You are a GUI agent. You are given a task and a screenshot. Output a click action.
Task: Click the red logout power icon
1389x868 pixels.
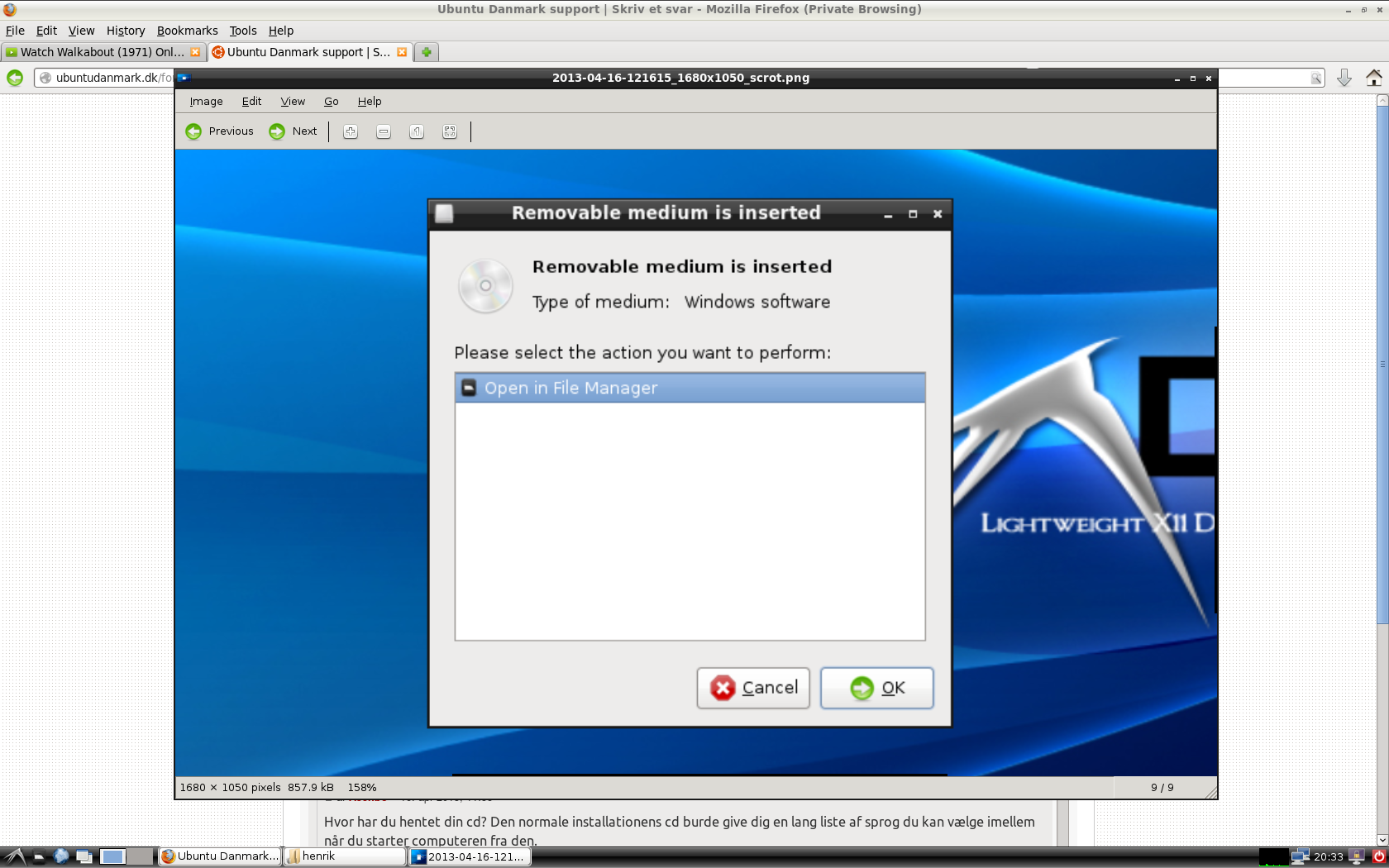(1378, 857)
